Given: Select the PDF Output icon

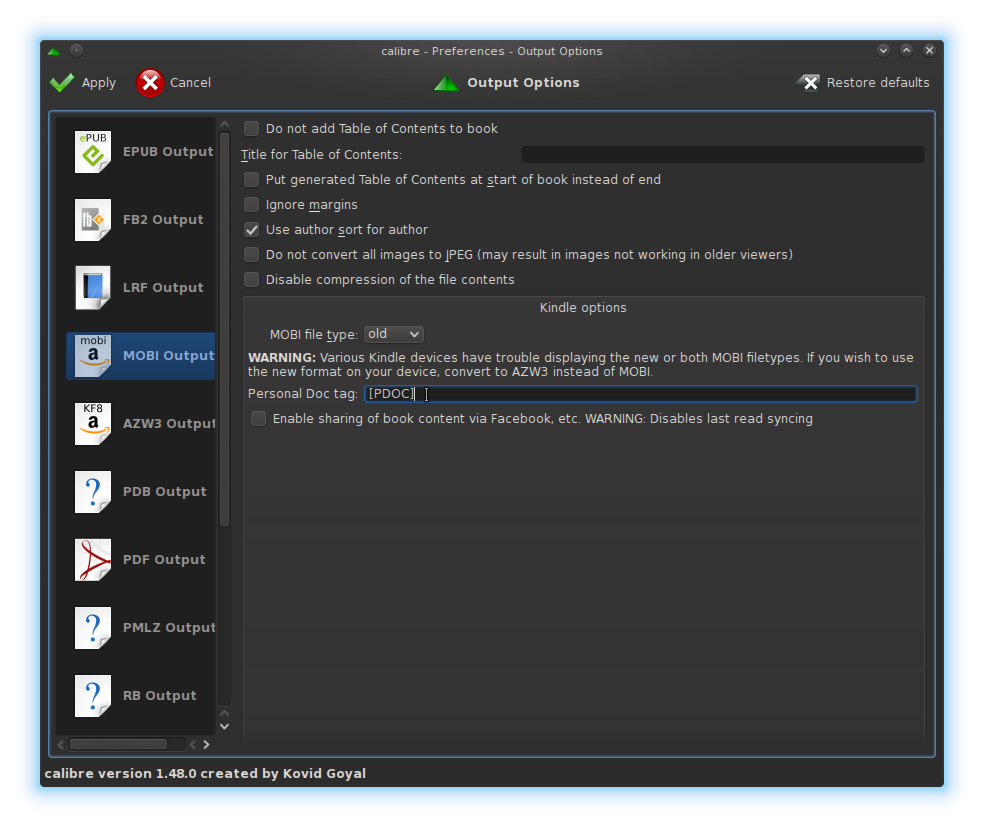Looking at the screenshot, I should coord(93,560).
